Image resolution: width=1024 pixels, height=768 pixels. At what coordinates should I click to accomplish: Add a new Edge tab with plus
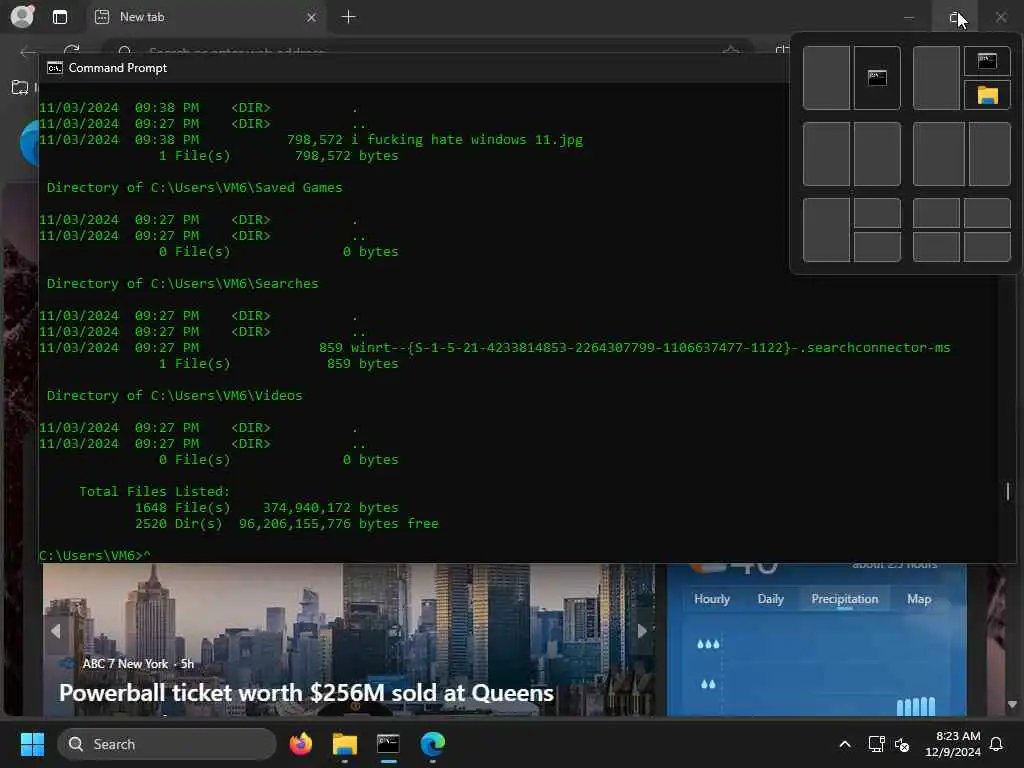(x=349, y=17)
